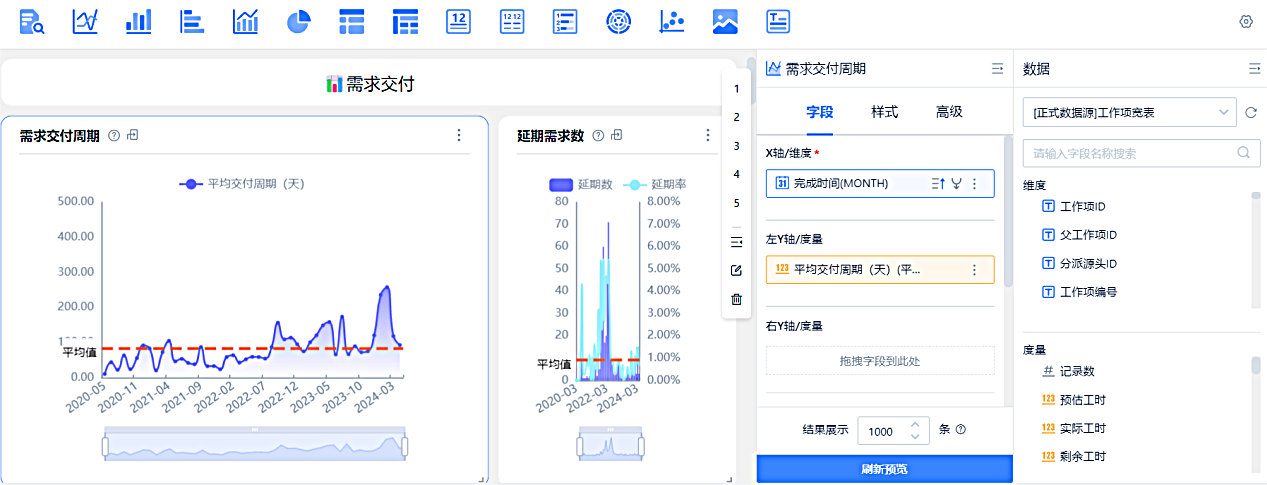Select item 3 in the floating toolbar
Screen dimensions: 1267x485
coord(737,146)
